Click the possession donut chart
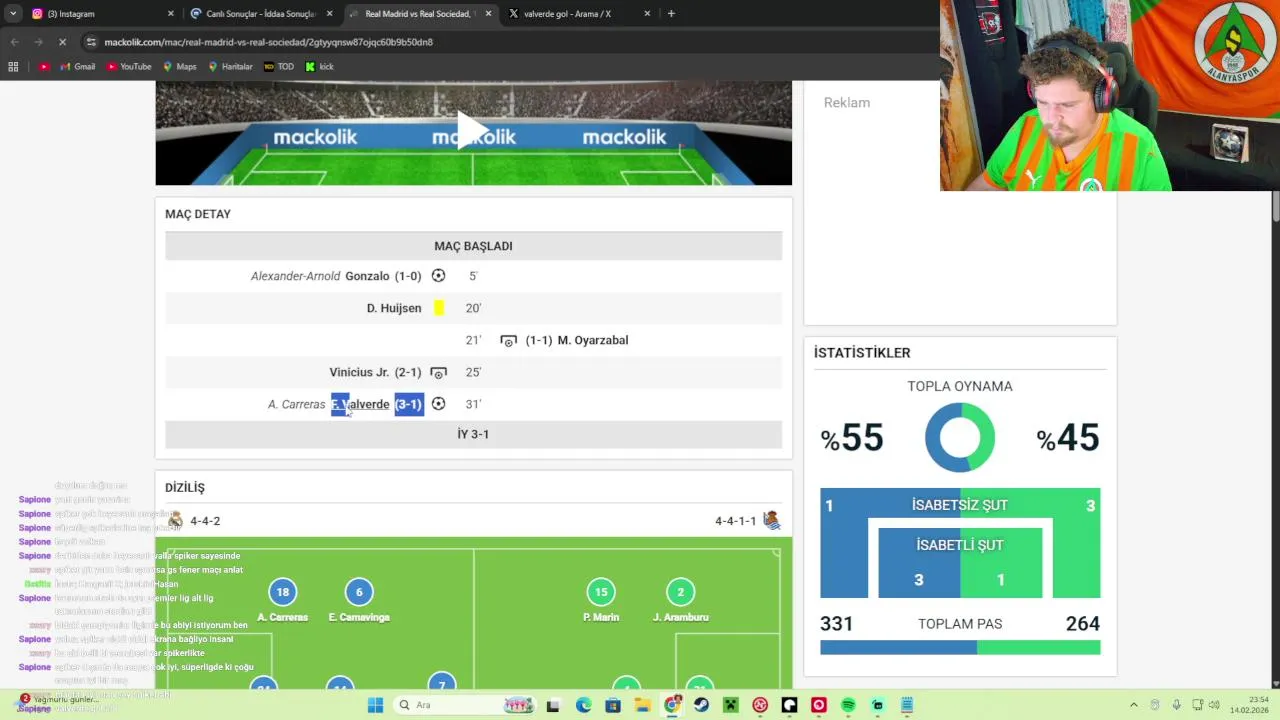The width and height of the screenshot is (1280, 720). coord(960,437)
